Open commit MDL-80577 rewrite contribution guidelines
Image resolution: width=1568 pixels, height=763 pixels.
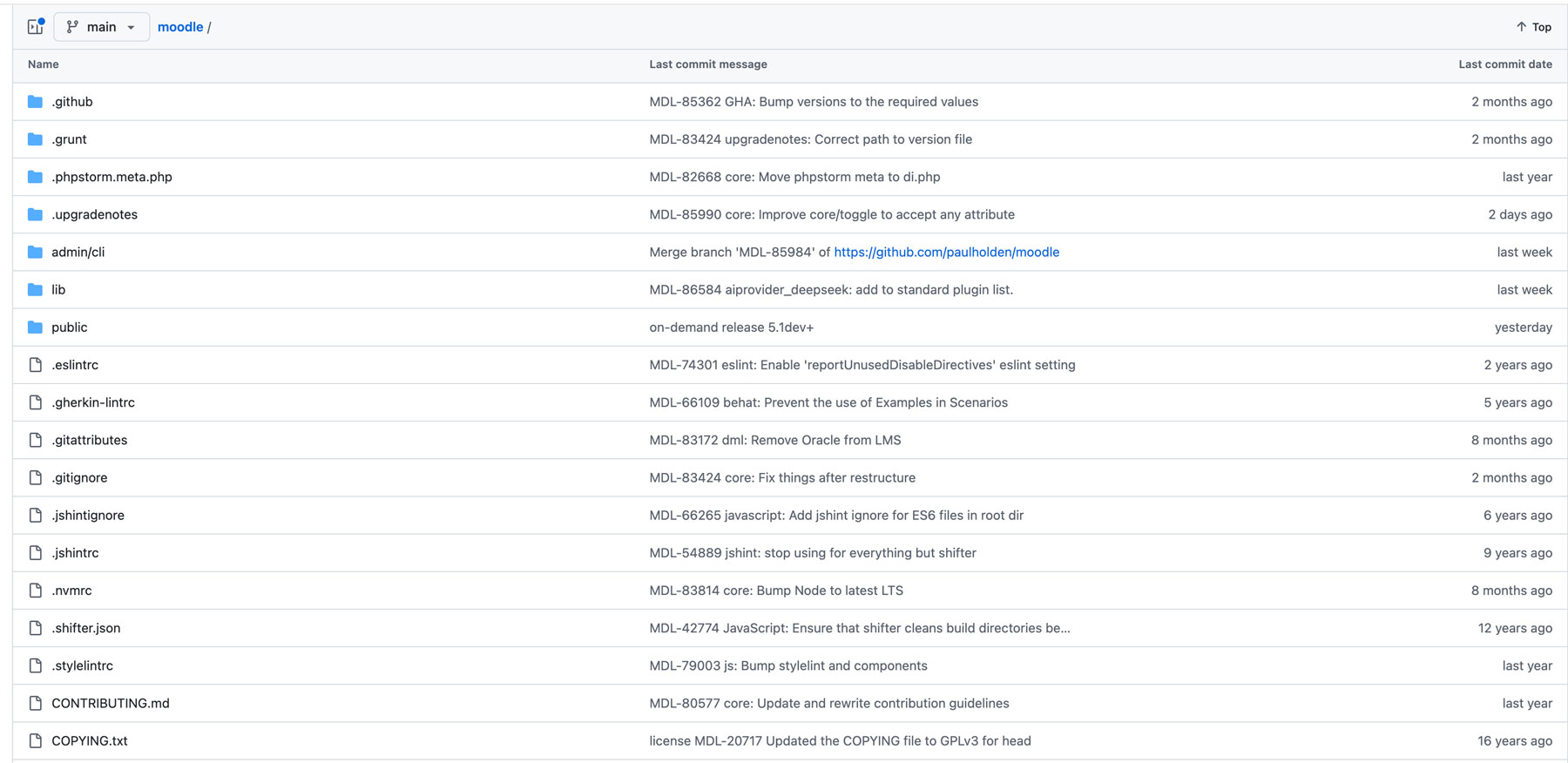[x=829, y=703]
